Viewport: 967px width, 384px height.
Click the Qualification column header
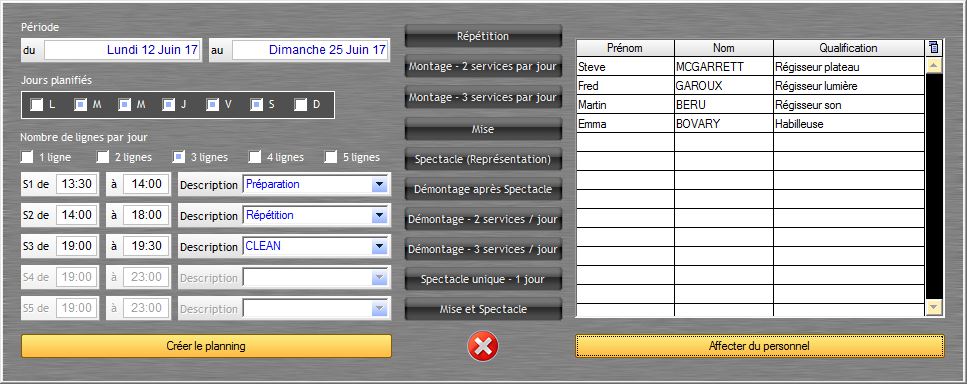click(849, 48)
